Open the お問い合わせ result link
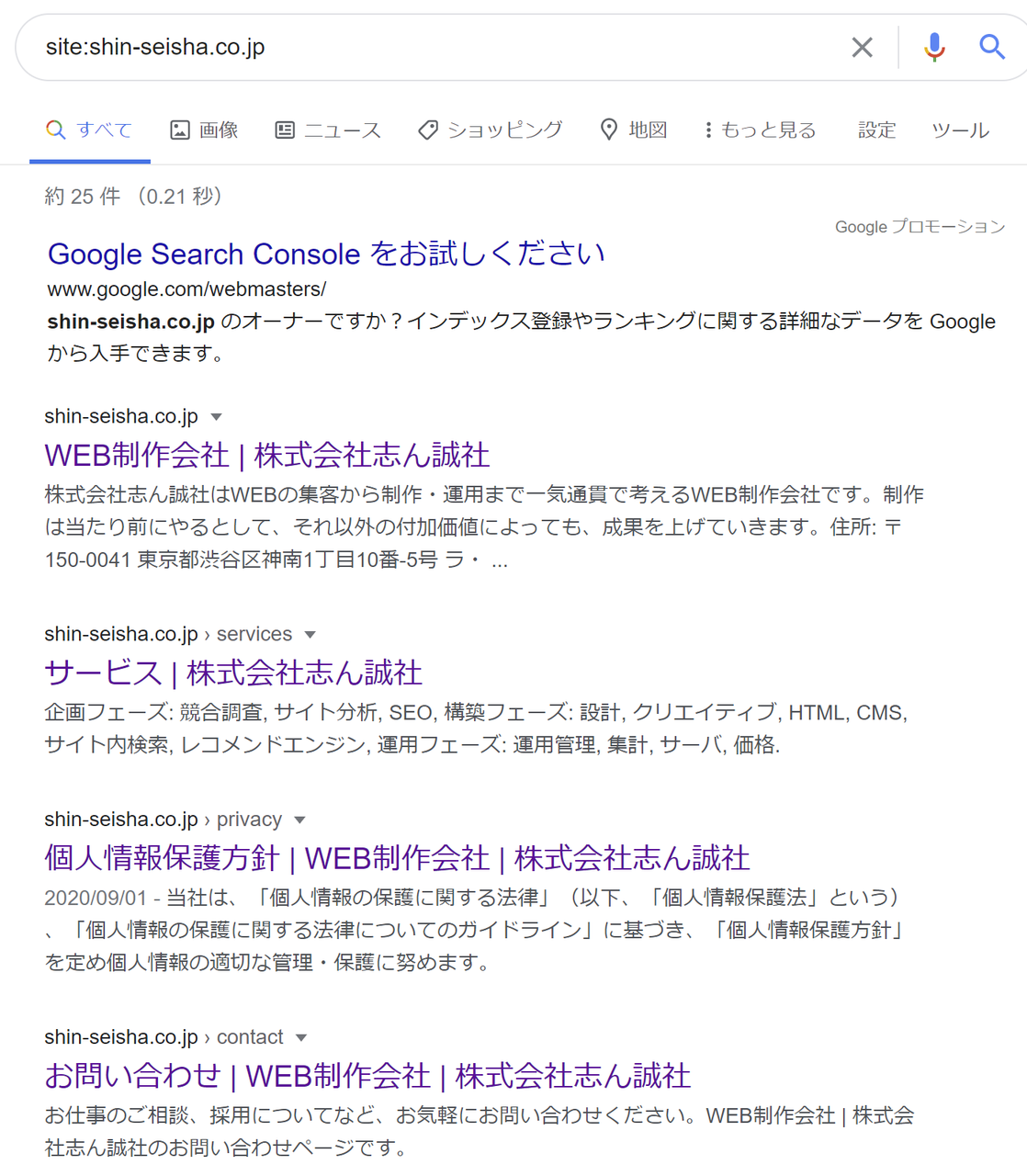The height and width of the screenshot is (1176, 1027). pos(367,1076)
